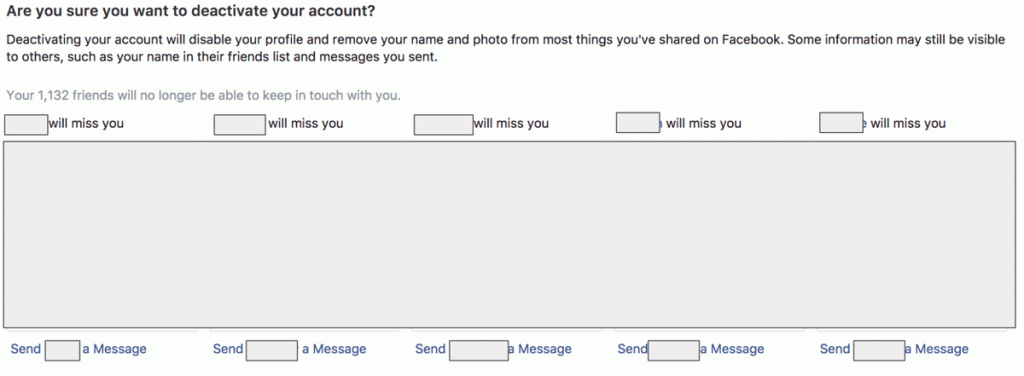Open the rightmost "Send a Message" link
The image size is (1024, 376).
click(x=894, y=349)
